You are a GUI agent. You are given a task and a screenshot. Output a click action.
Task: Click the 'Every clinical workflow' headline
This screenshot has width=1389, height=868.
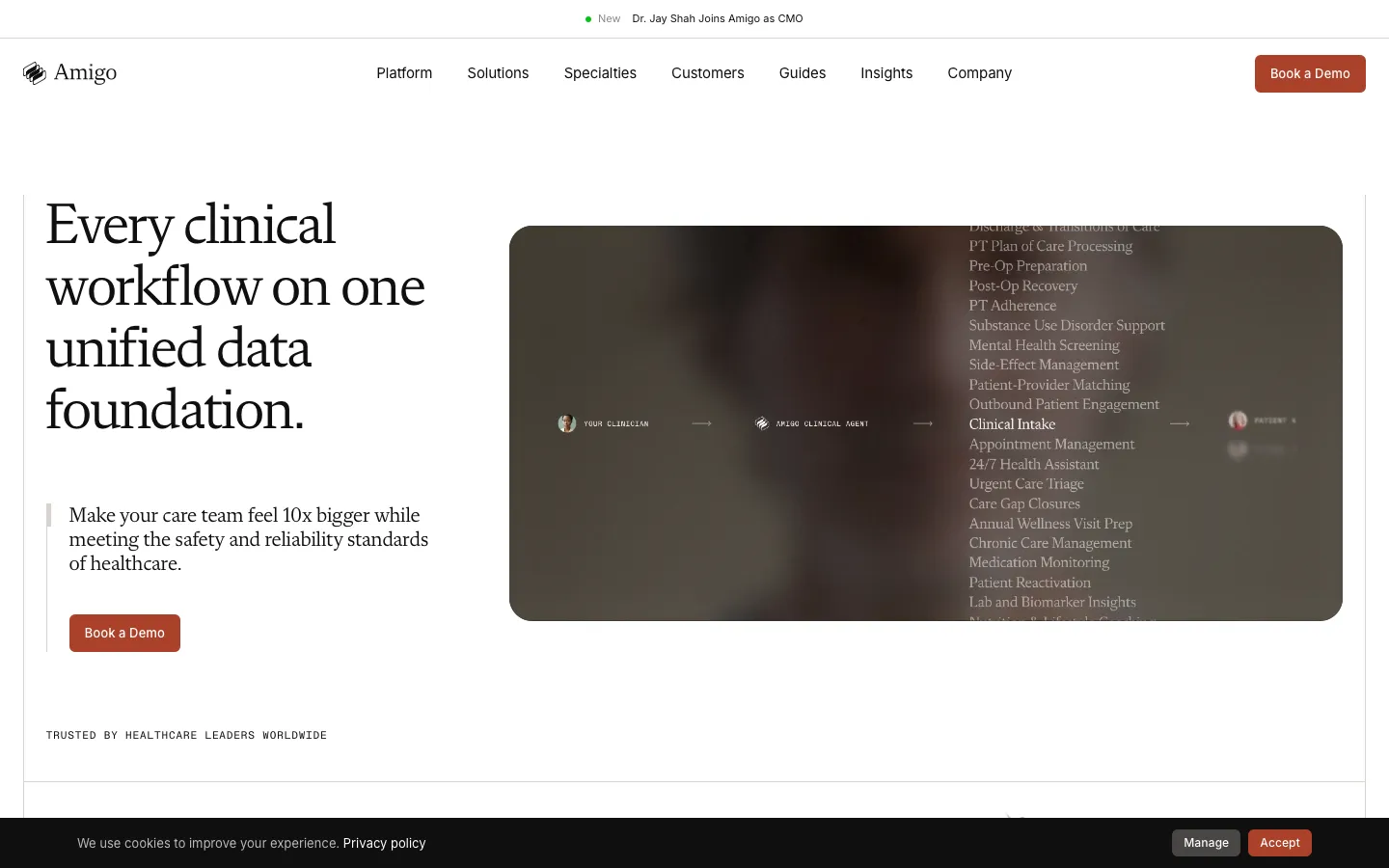coord(235,316)
